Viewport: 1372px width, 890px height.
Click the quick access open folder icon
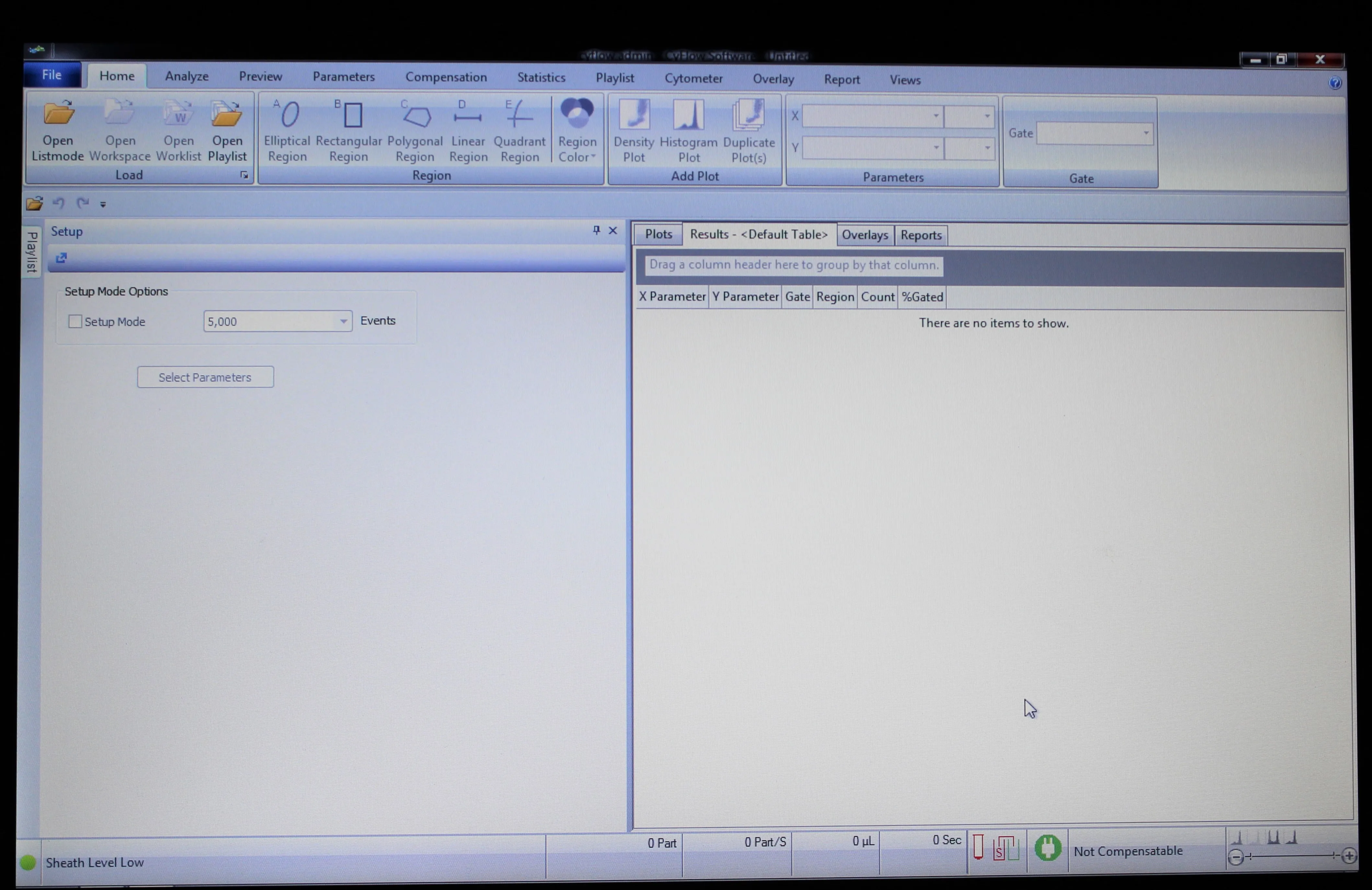tap(35, 203)
